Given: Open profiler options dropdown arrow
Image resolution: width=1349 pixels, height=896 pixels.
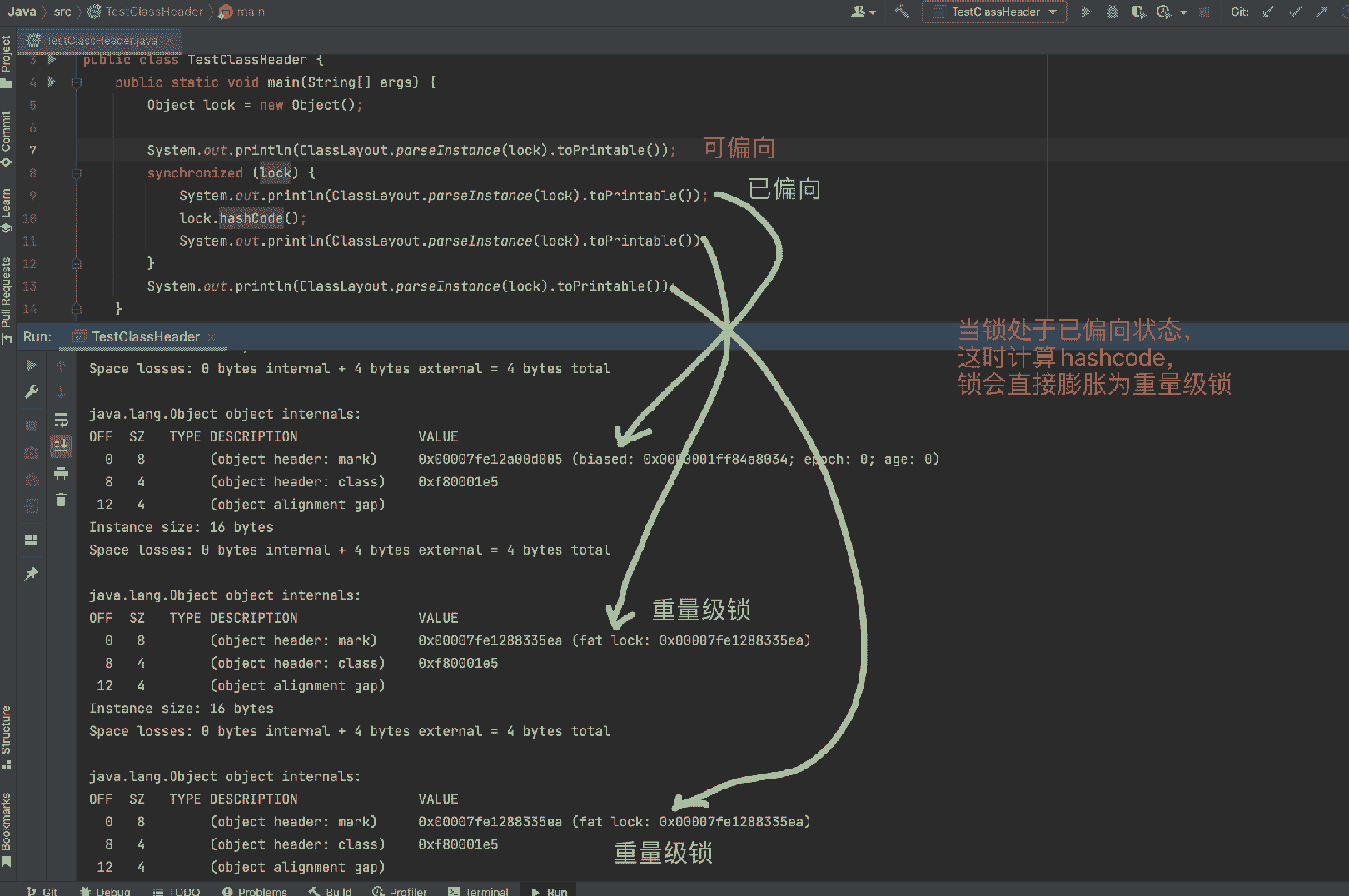Looking at the screenshot, I should click(1183, 12).
